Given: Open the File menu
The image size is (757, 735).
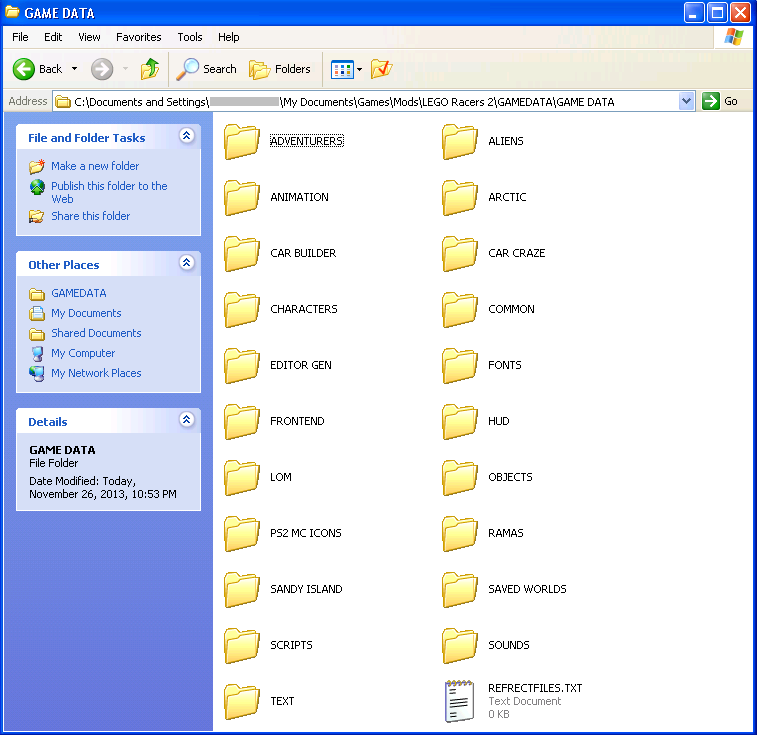Looking at the screenshot, I should pyautogui.click(x=20, y=37).
